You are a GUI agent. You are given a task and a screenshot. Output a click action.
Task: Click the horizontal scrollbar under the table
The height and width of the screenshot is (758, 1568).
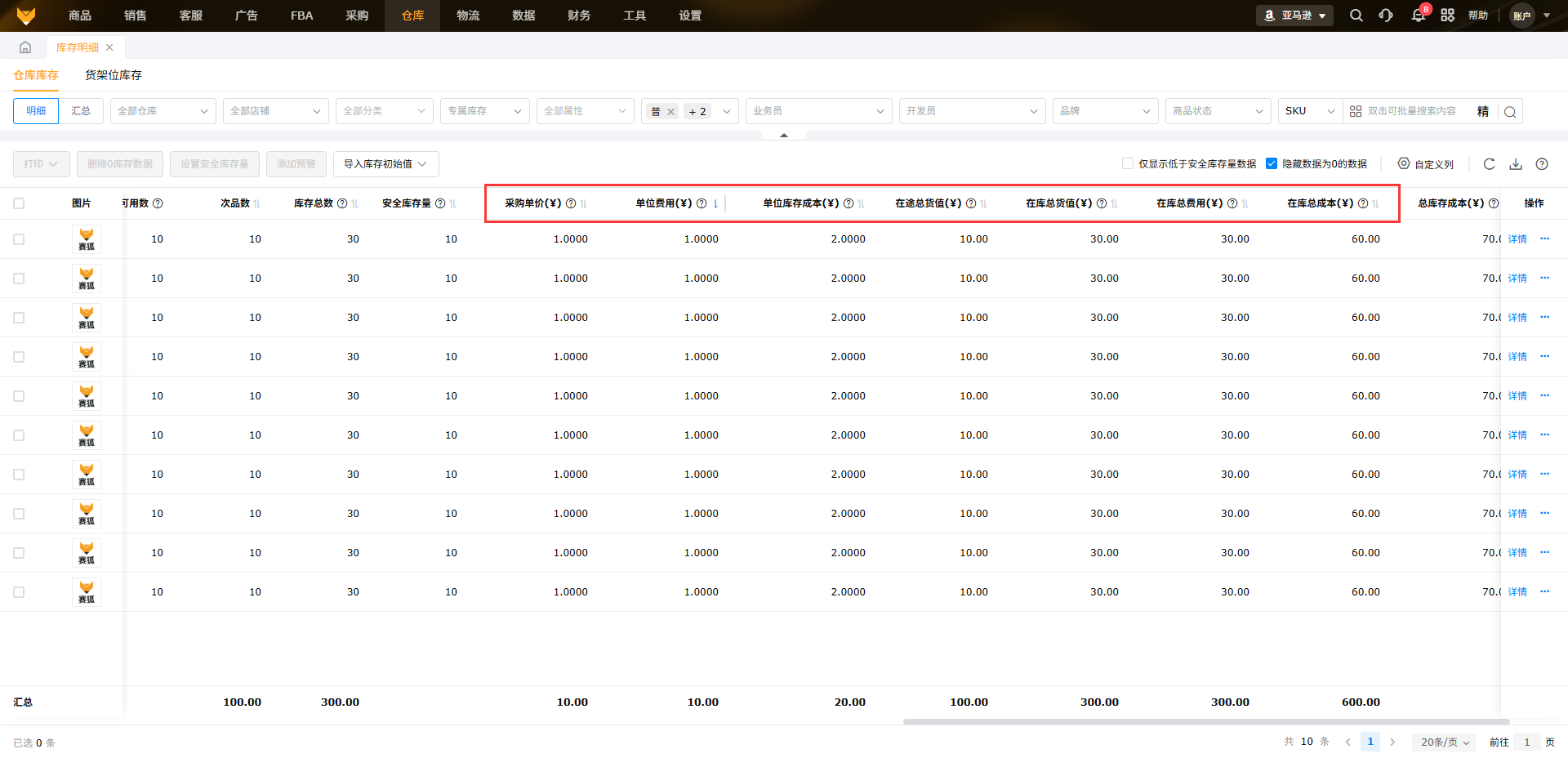(1205, 722)
